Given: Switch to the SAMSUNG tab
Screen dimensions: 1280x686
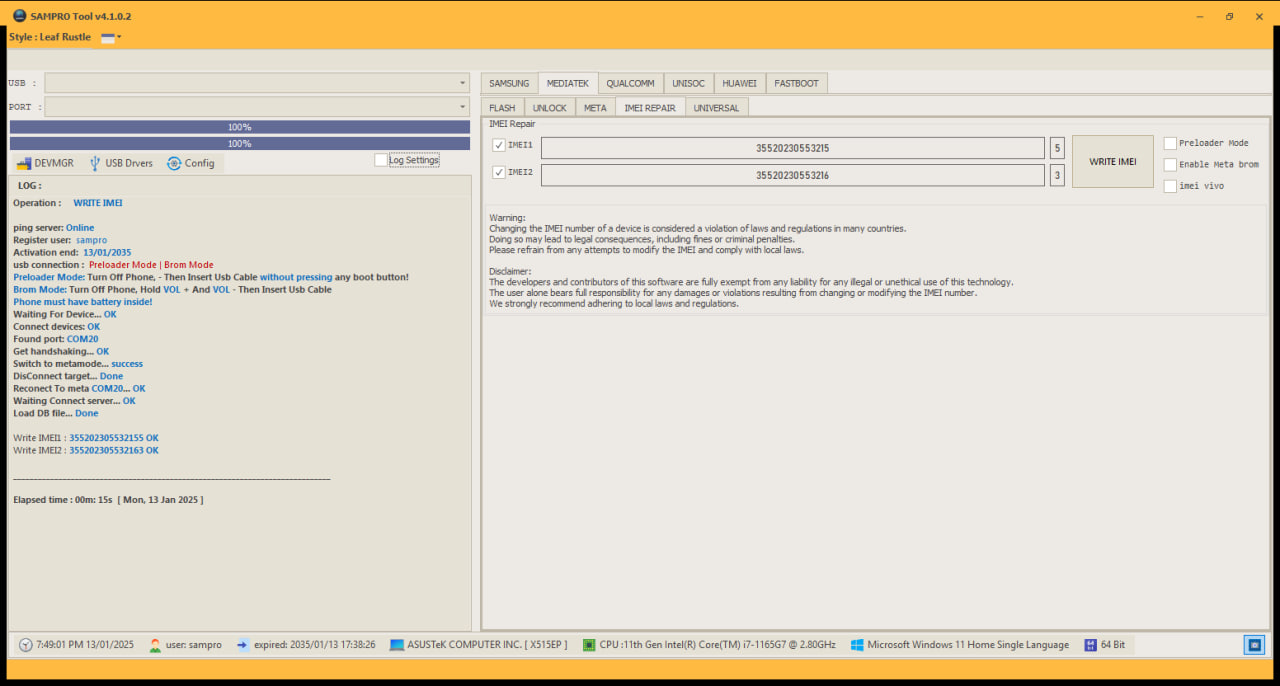Looking at the screenshot, I should [x=509, y=83].
